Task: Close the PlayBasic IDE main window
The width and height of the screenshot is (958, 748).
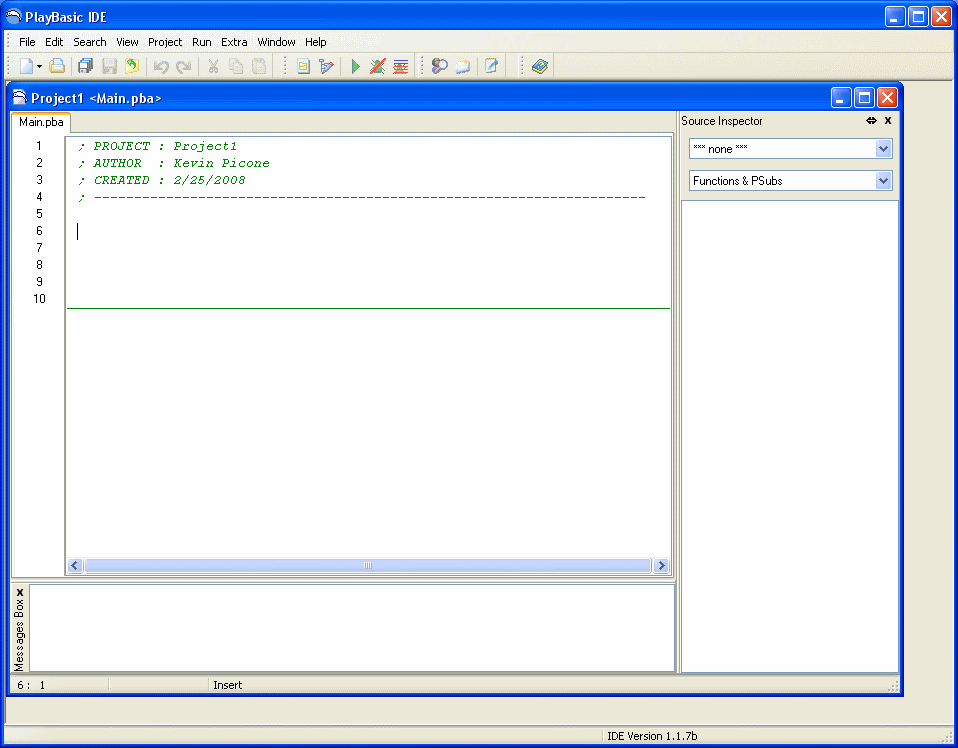Action: click(942, 16)
